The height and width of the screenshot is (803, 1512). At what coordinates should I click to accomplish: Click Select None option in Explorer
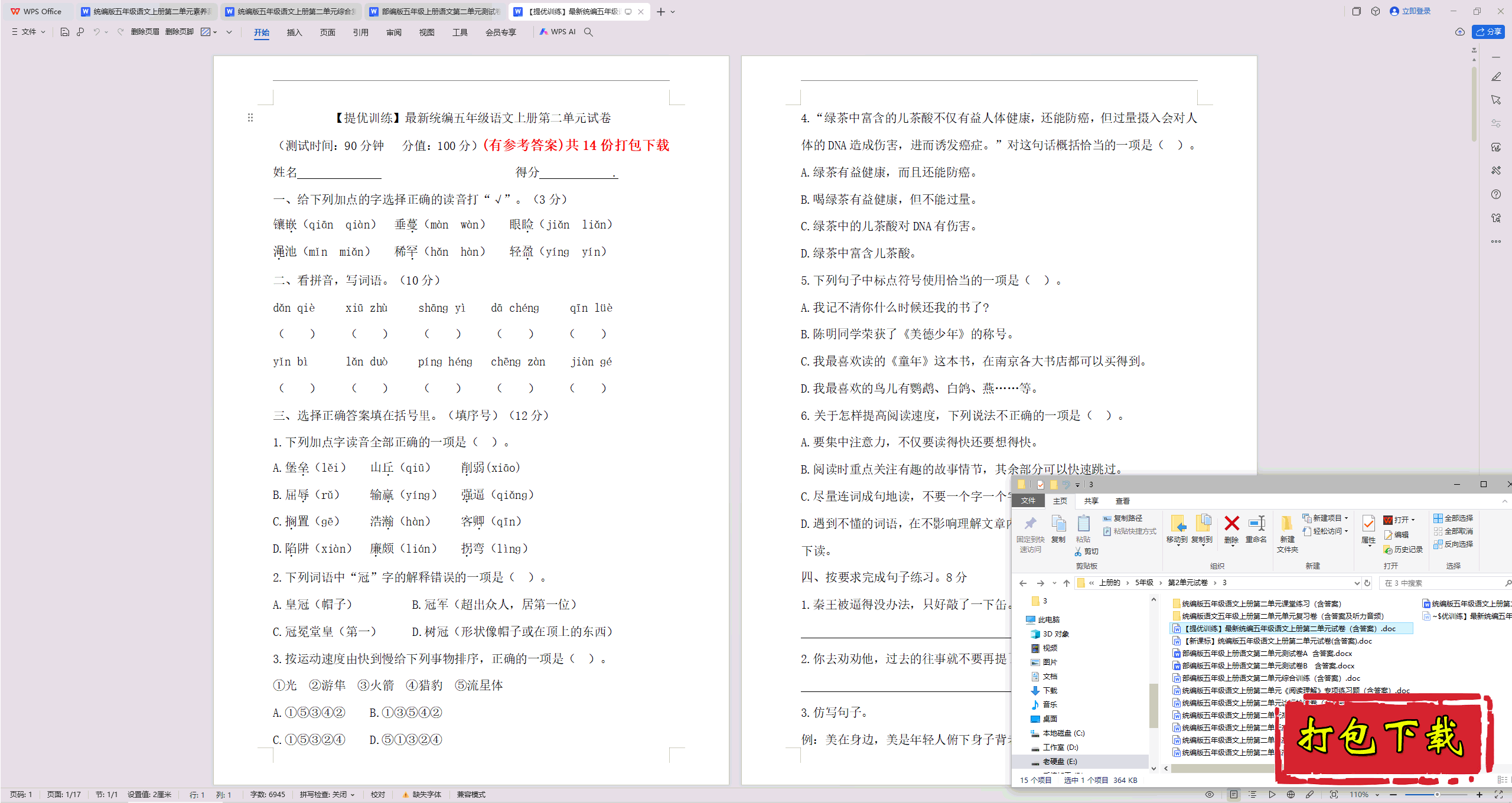[1454, 531]
